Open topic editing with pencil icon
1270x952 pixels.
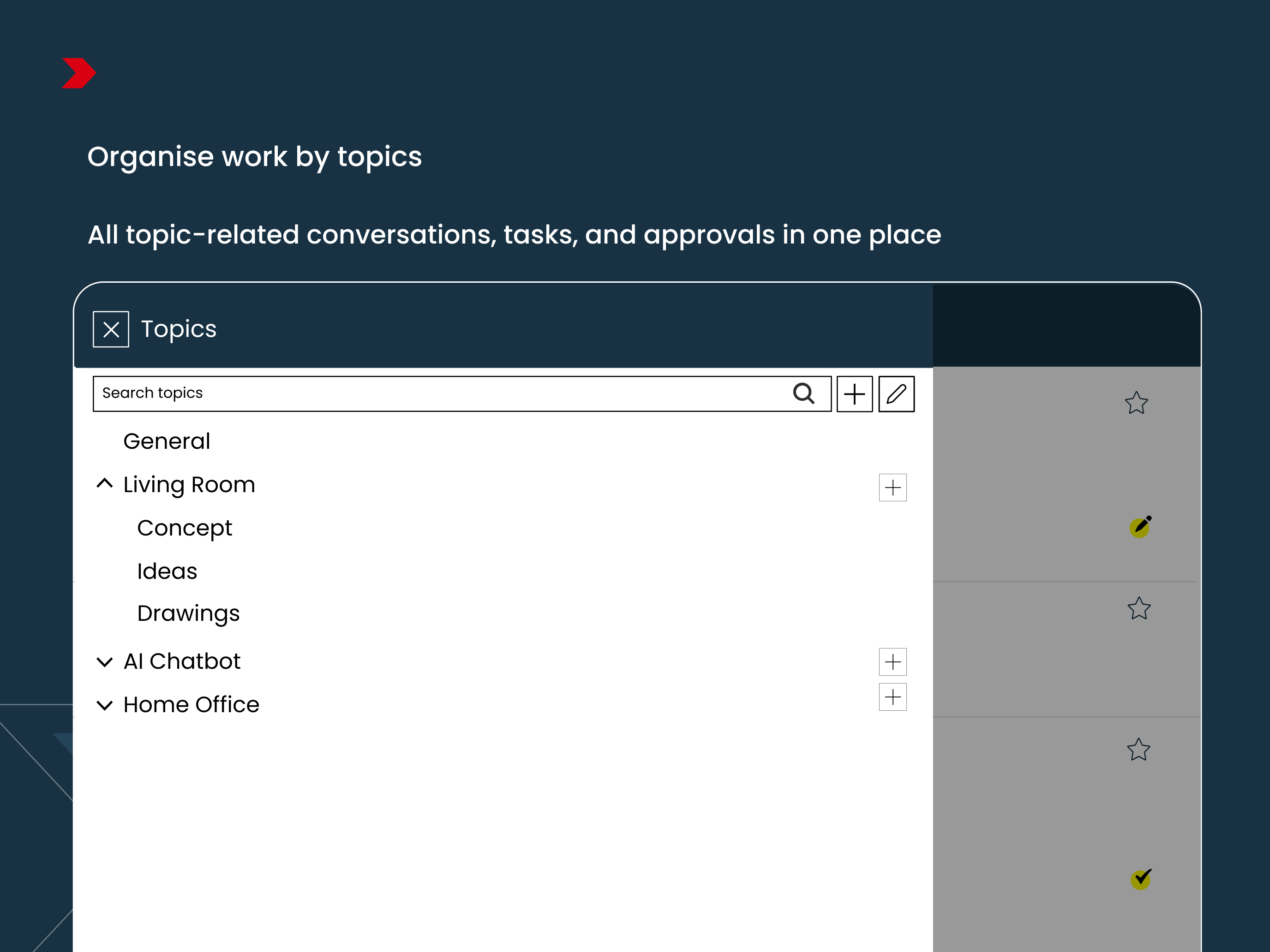[896, 394]
